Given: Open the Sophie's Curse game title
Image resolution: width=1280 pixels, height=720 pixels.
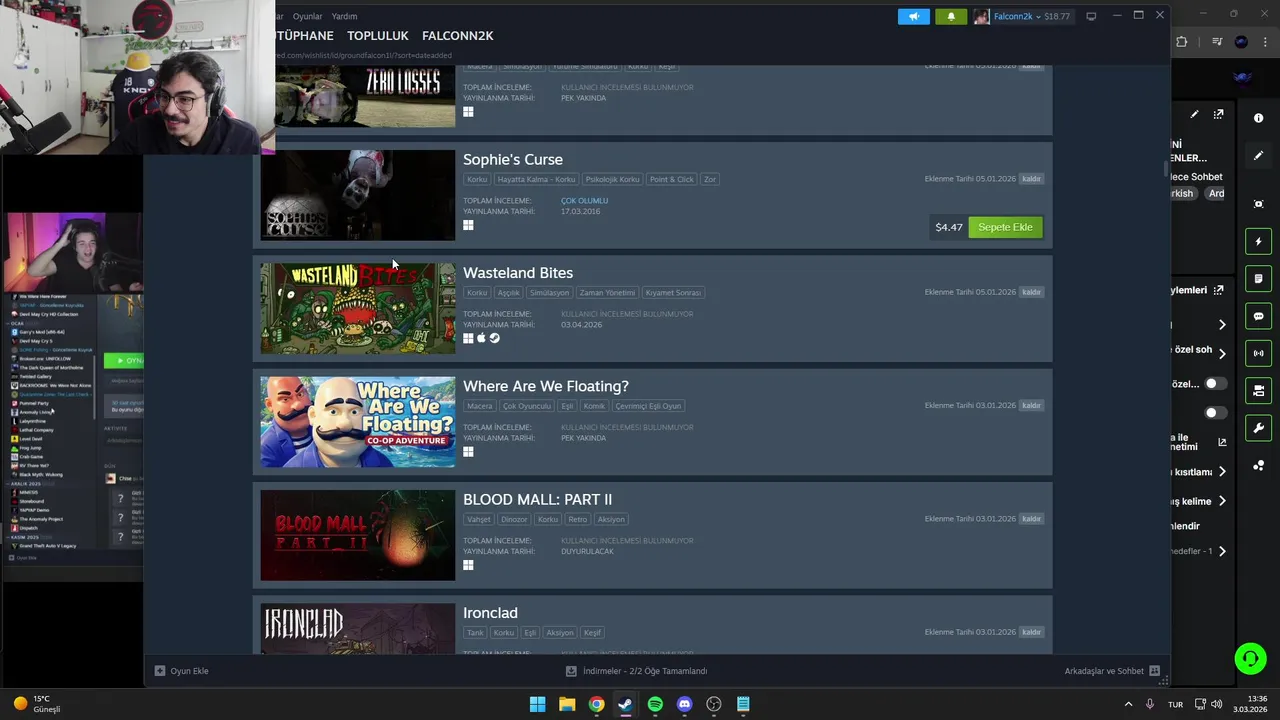Looking at the screenshot, I should [513, 159].
